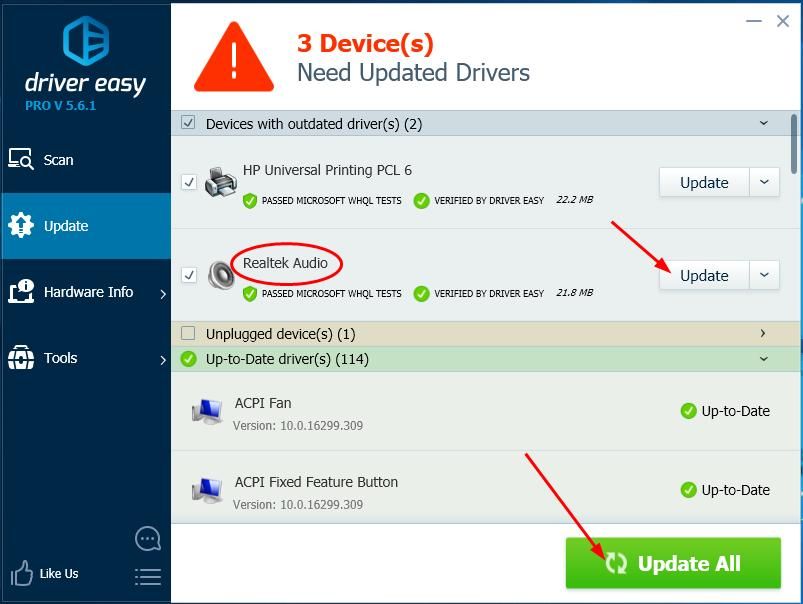
Task: Open the list menu icon in sidebar
Action: click(x=147, y=576)
